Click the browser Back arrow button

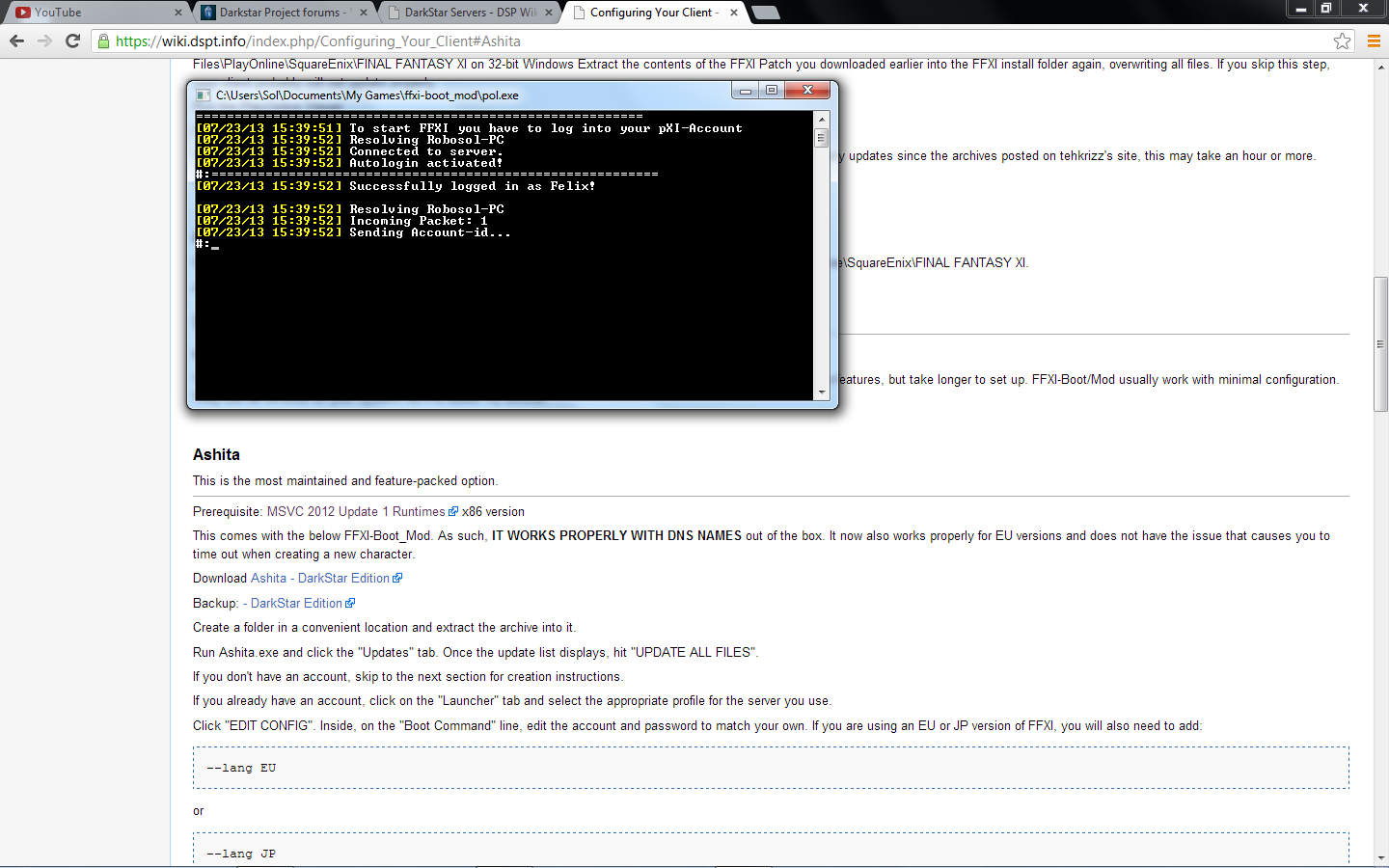point(16,41)
